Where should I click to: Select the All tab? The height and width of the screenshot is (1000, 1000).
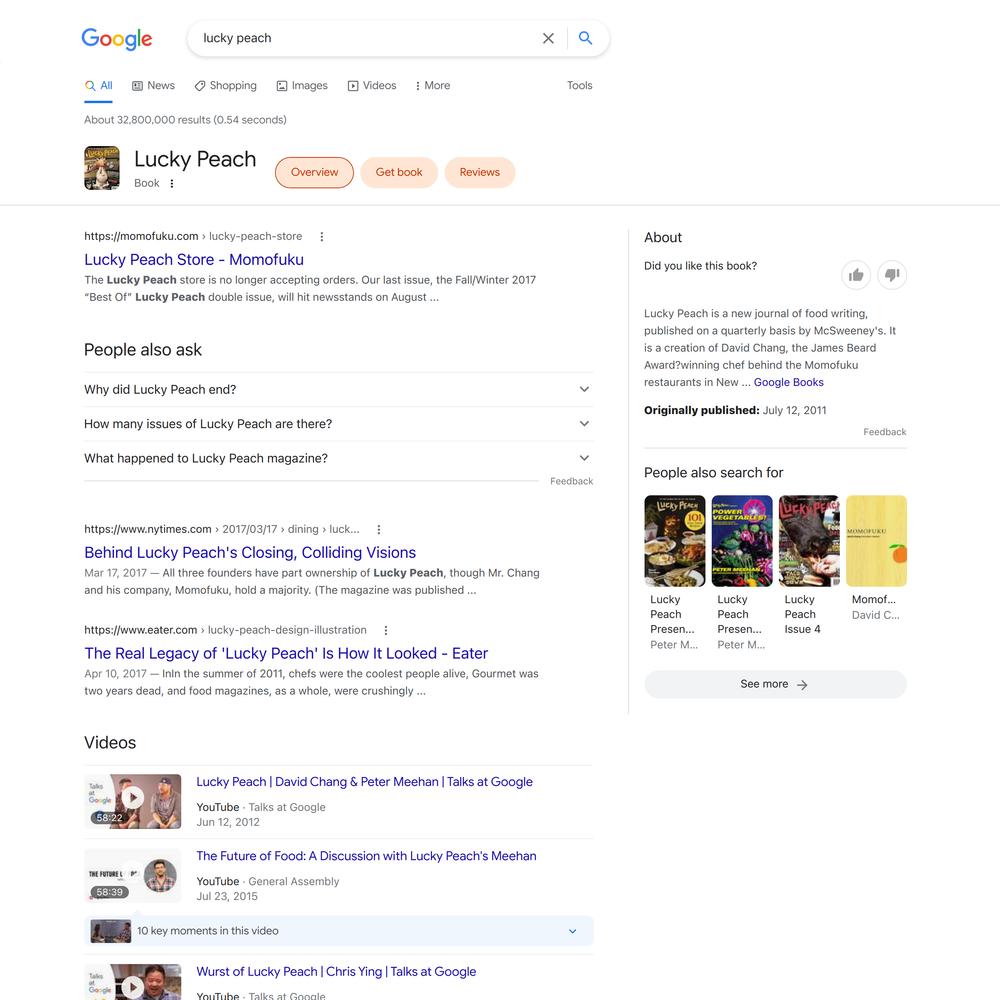[99, 85]
